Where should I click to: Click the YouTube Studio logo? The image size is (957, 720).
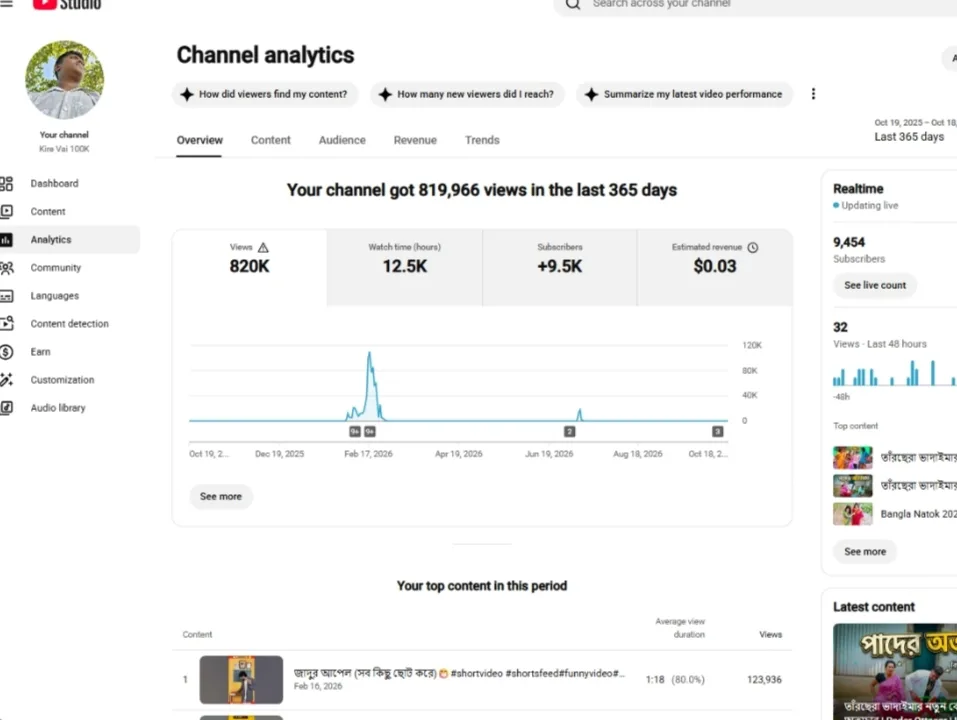tap(67, 4)
